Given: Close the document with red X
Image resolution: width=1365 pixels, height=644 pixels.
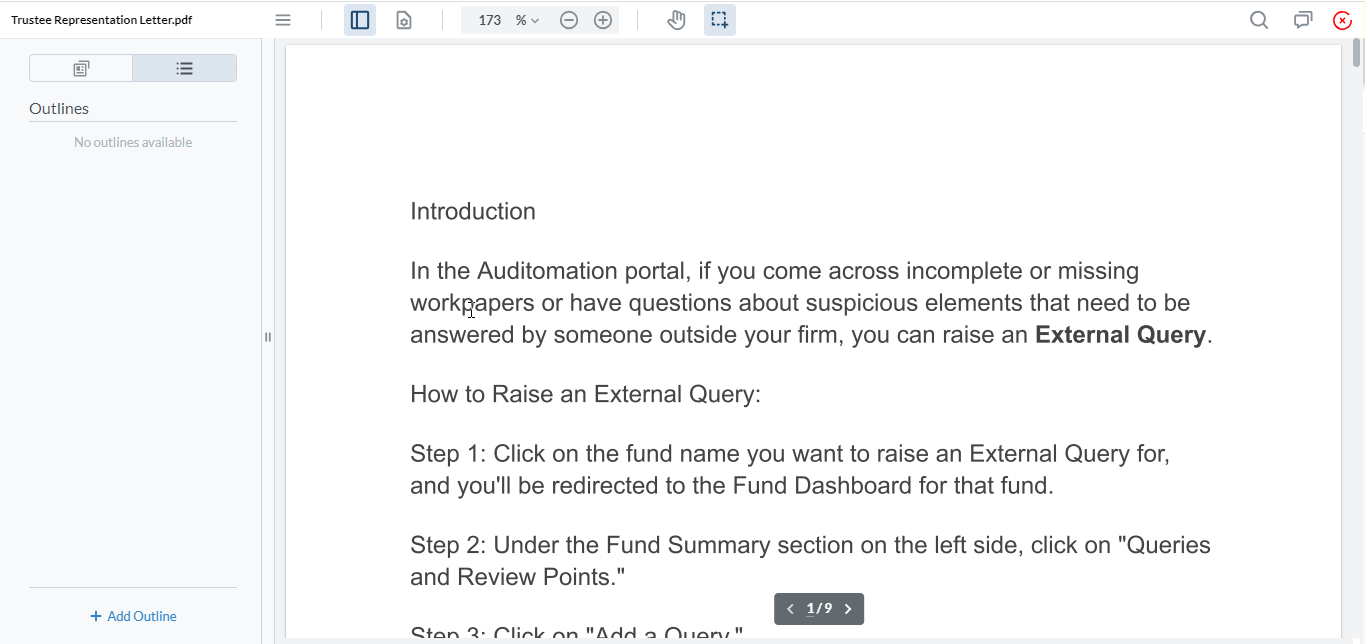Looking at the screenshot, I should pos(1343,20).
